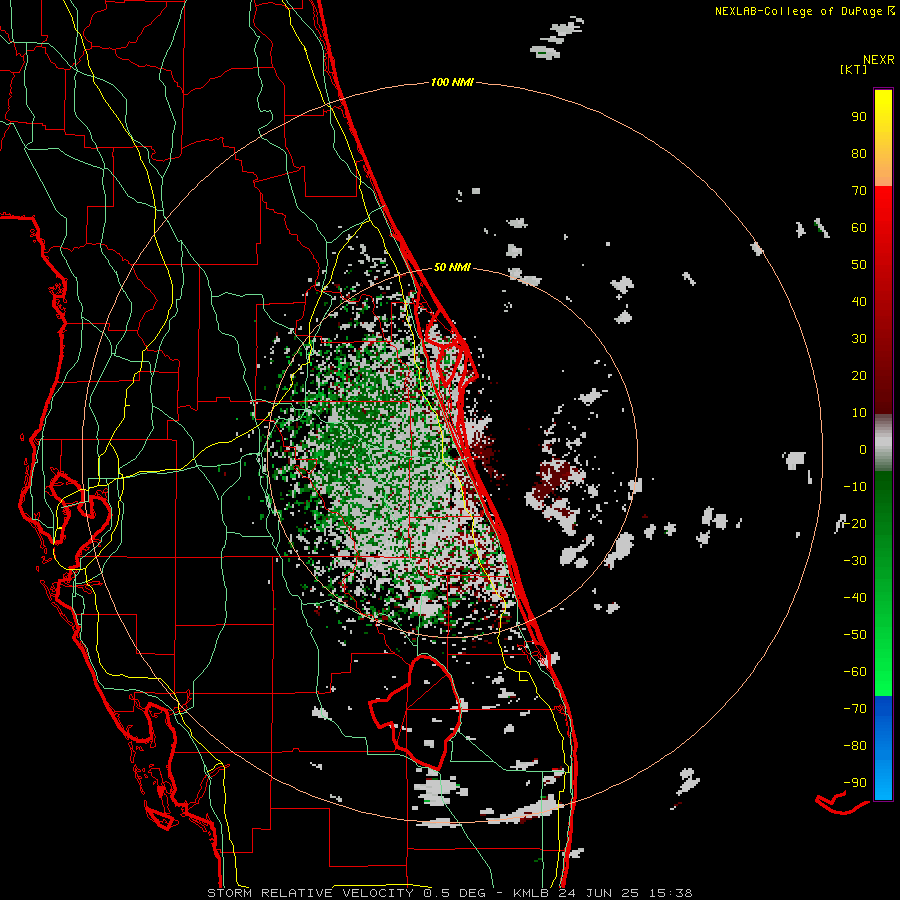900x900 pixels.
Task: Click the 100 NMI range ring label
Action: coord(452,83)
